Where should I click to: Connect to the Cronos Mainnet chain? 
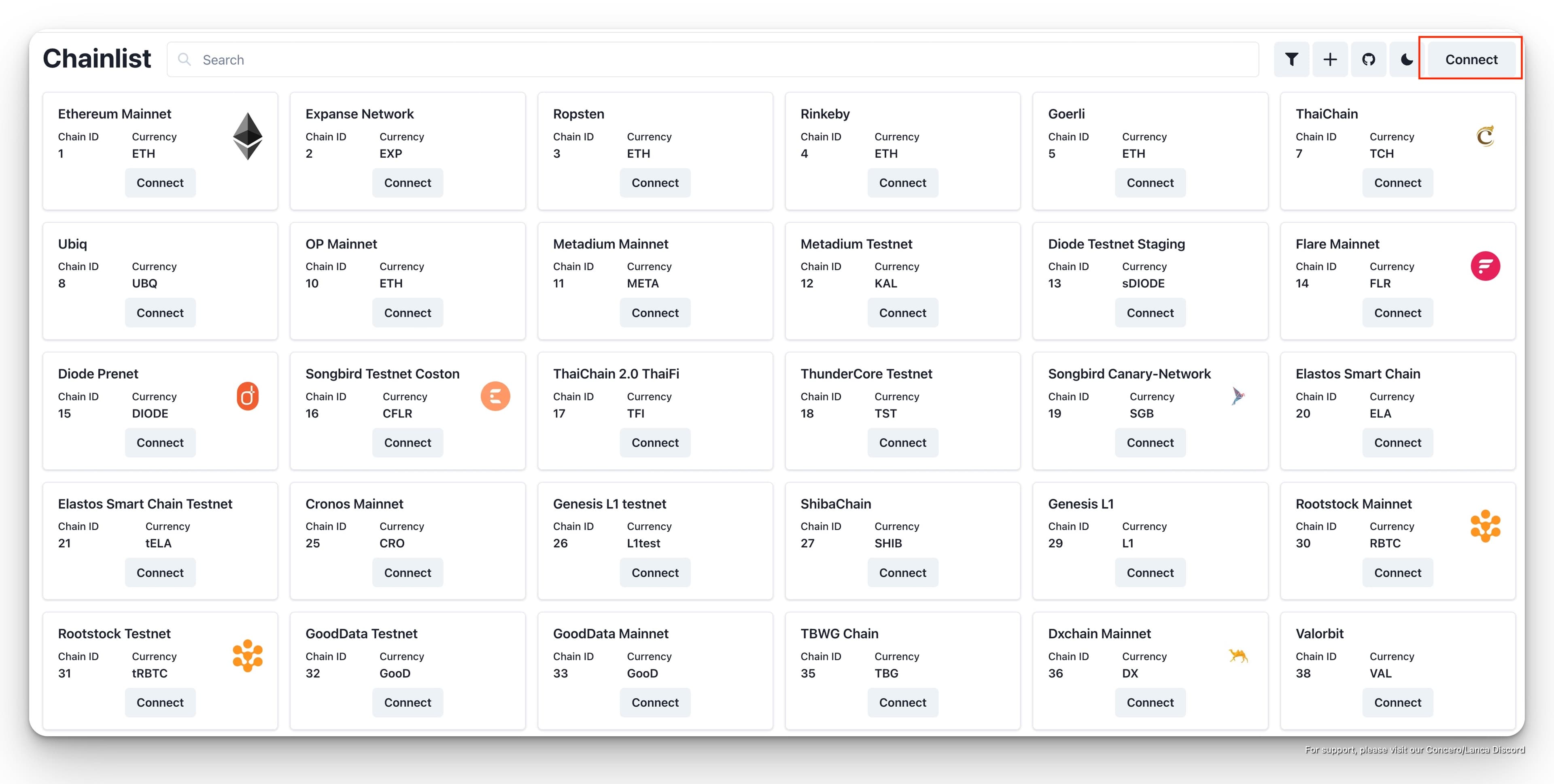(x=407, y=572)
